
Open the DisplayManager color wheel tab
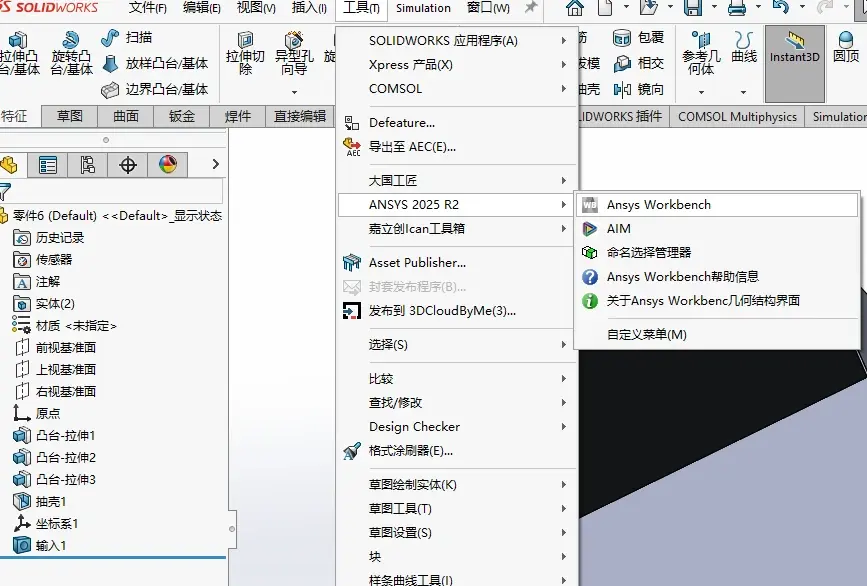click(168, 165)
